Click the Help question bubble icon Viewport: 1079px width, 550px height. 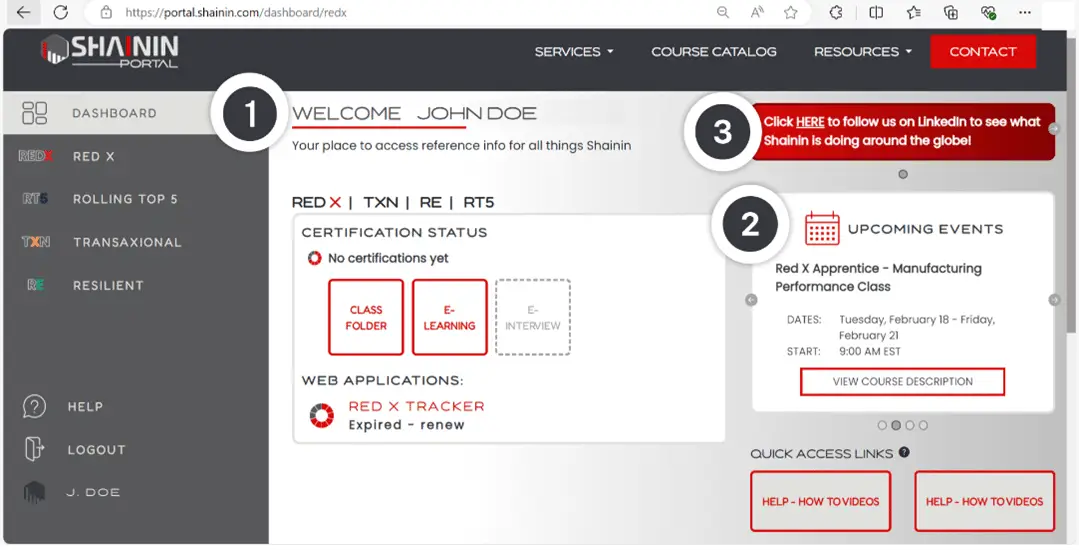tap(34, 406)
